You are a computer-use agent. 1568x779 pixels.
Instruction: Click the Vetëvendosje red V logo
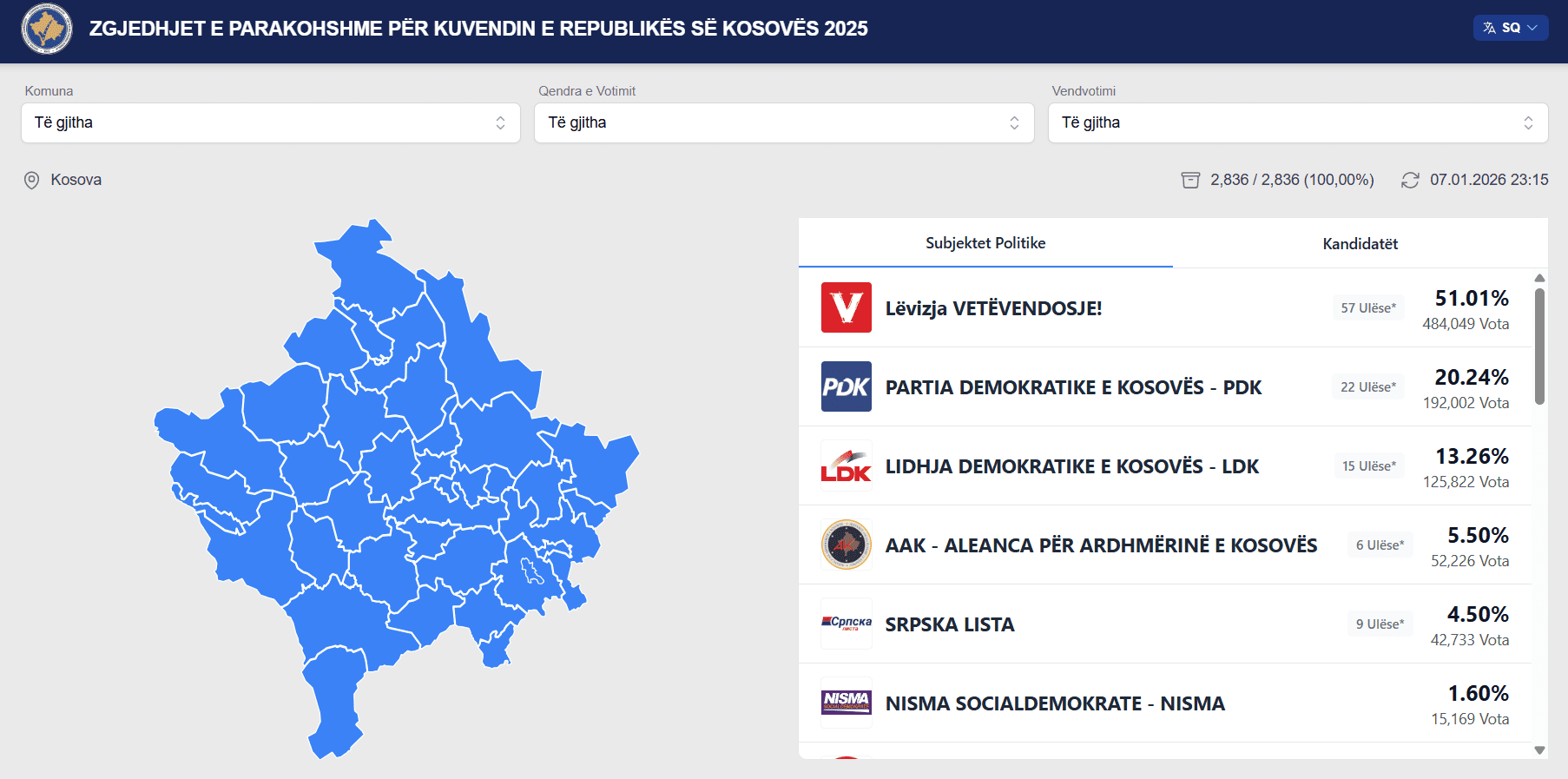[846, 307]
